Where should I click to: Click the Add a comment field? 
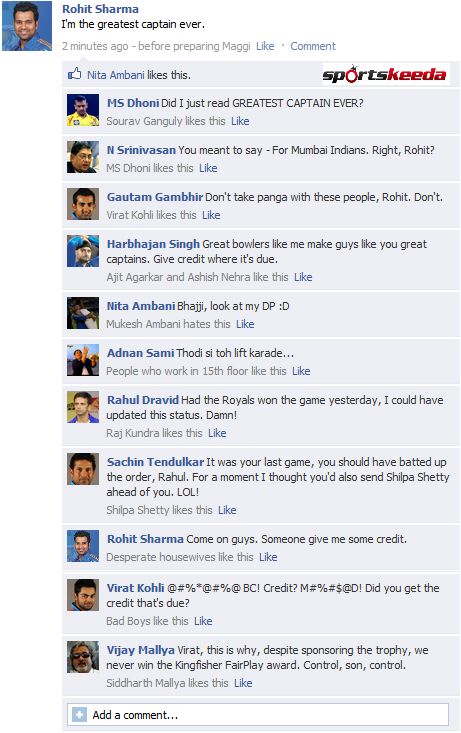[258, 714]
